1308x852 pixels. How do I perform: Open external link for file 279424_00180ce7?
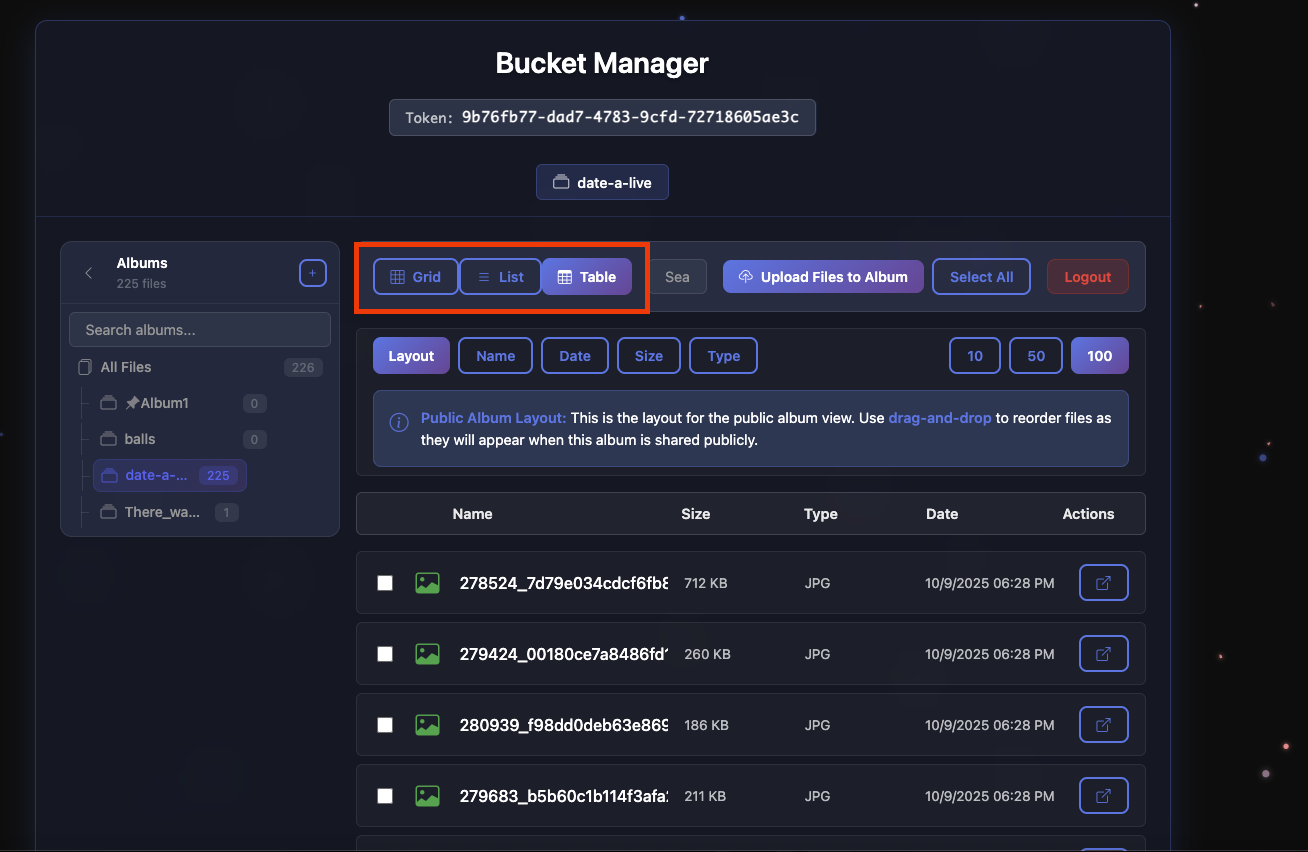[x=1103, y=654]
